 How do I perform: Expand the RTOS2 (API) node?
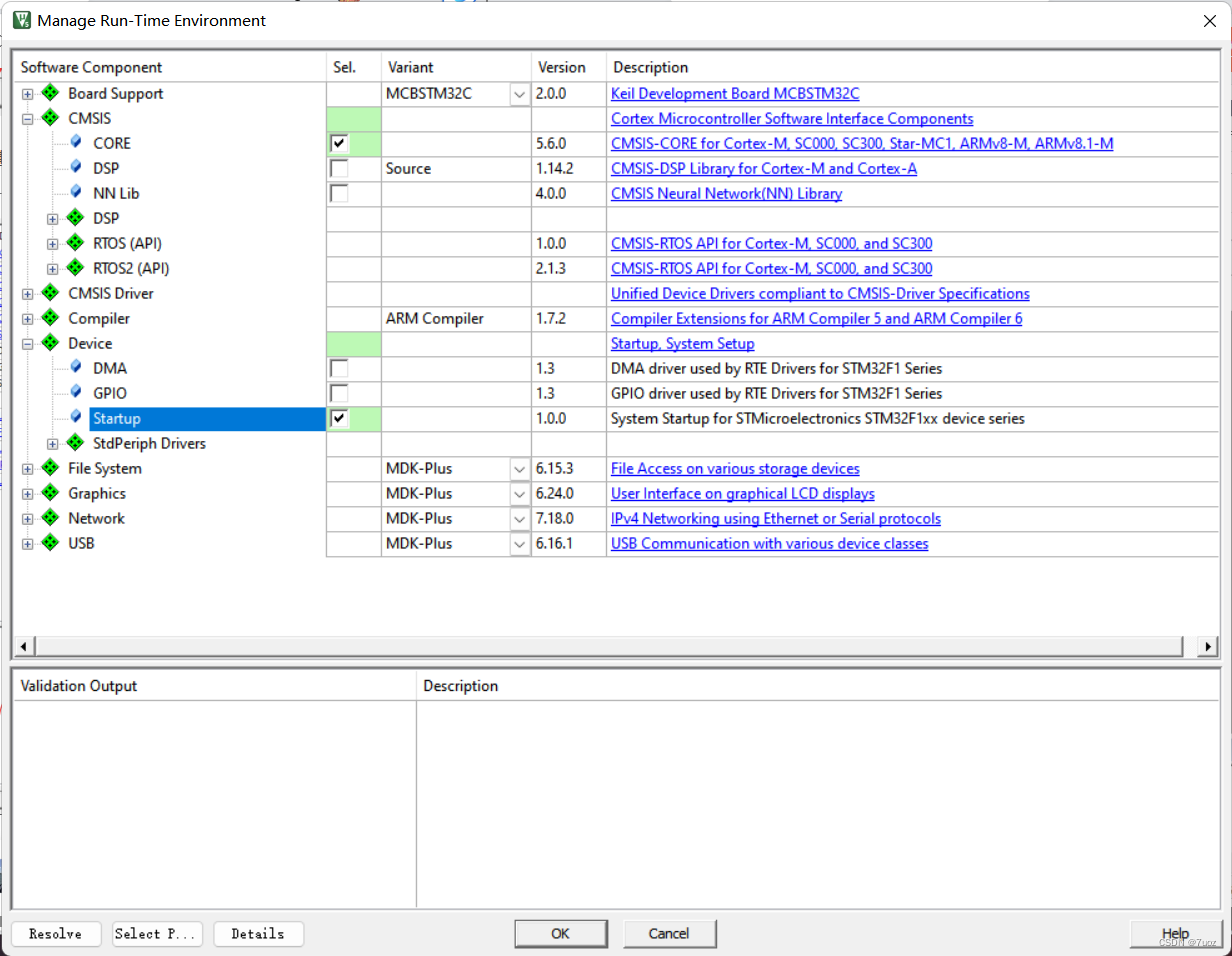point(53,269)
